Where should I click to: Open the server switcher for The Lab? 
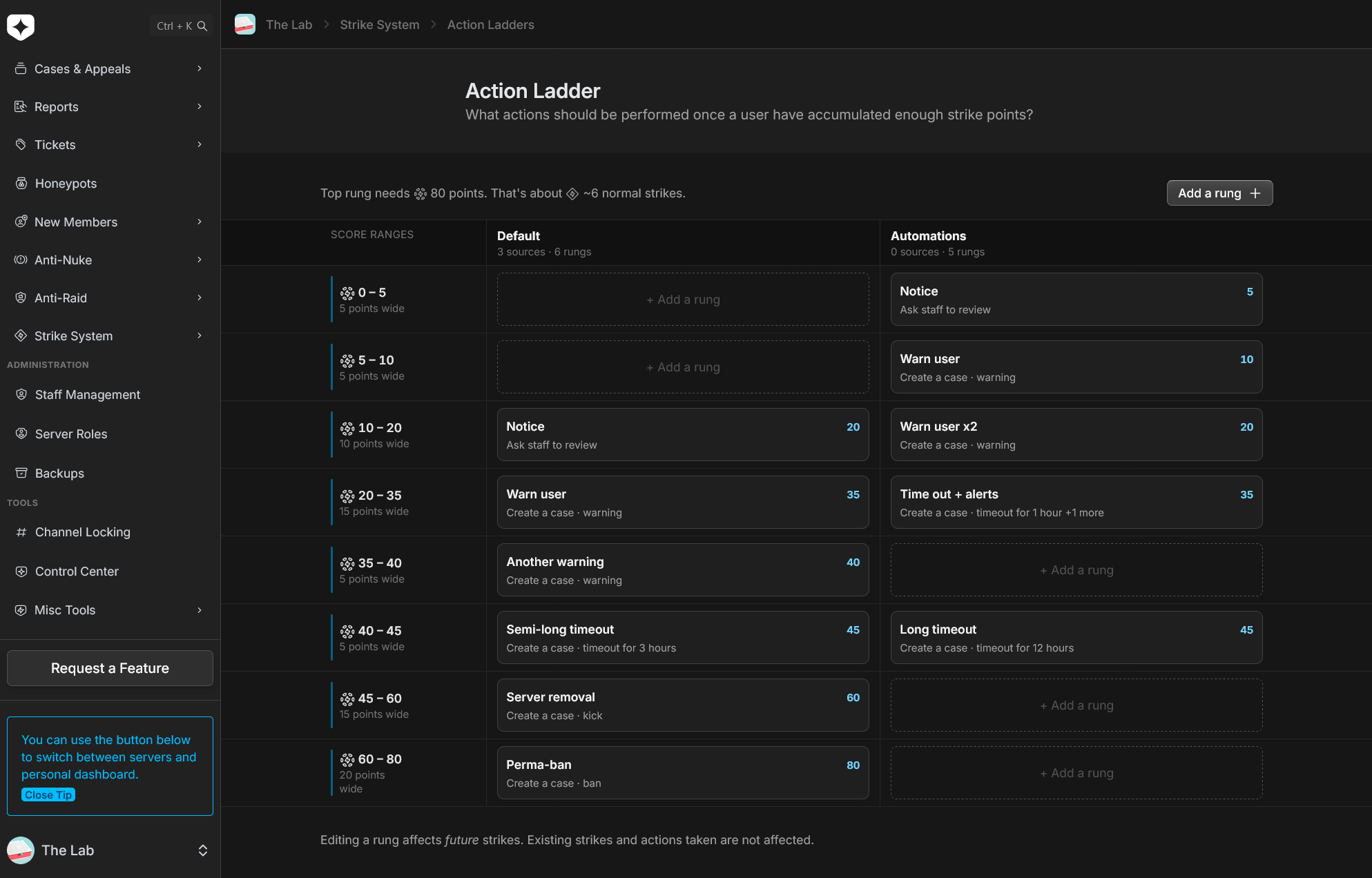click(203, 850)
